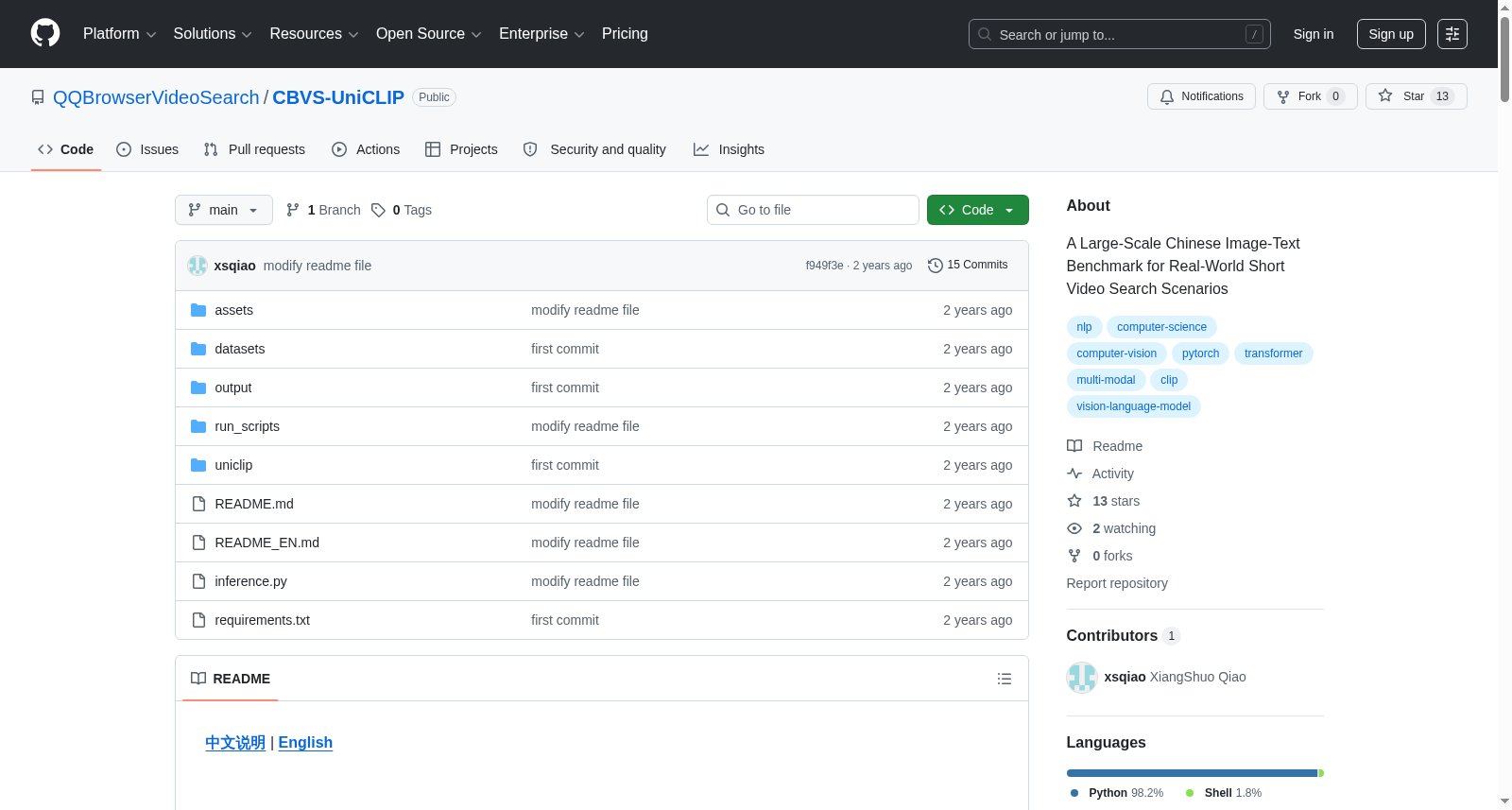Open the GitHub home logo

coord(45,33)
